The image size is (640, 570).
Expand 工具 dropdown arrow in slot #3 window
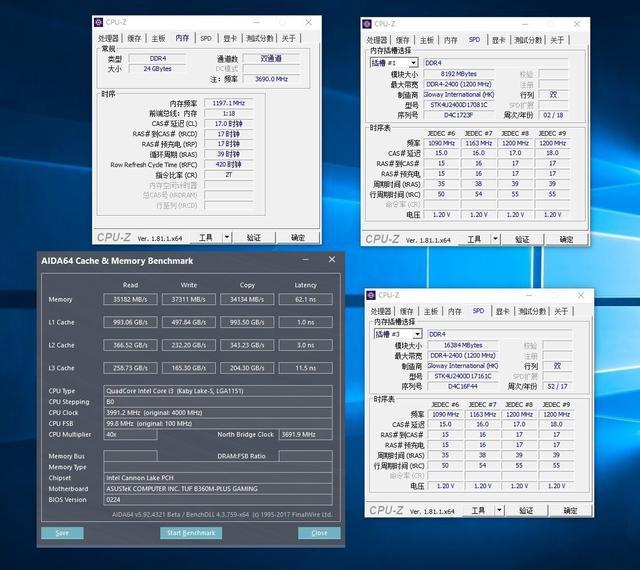coord(499,510)
